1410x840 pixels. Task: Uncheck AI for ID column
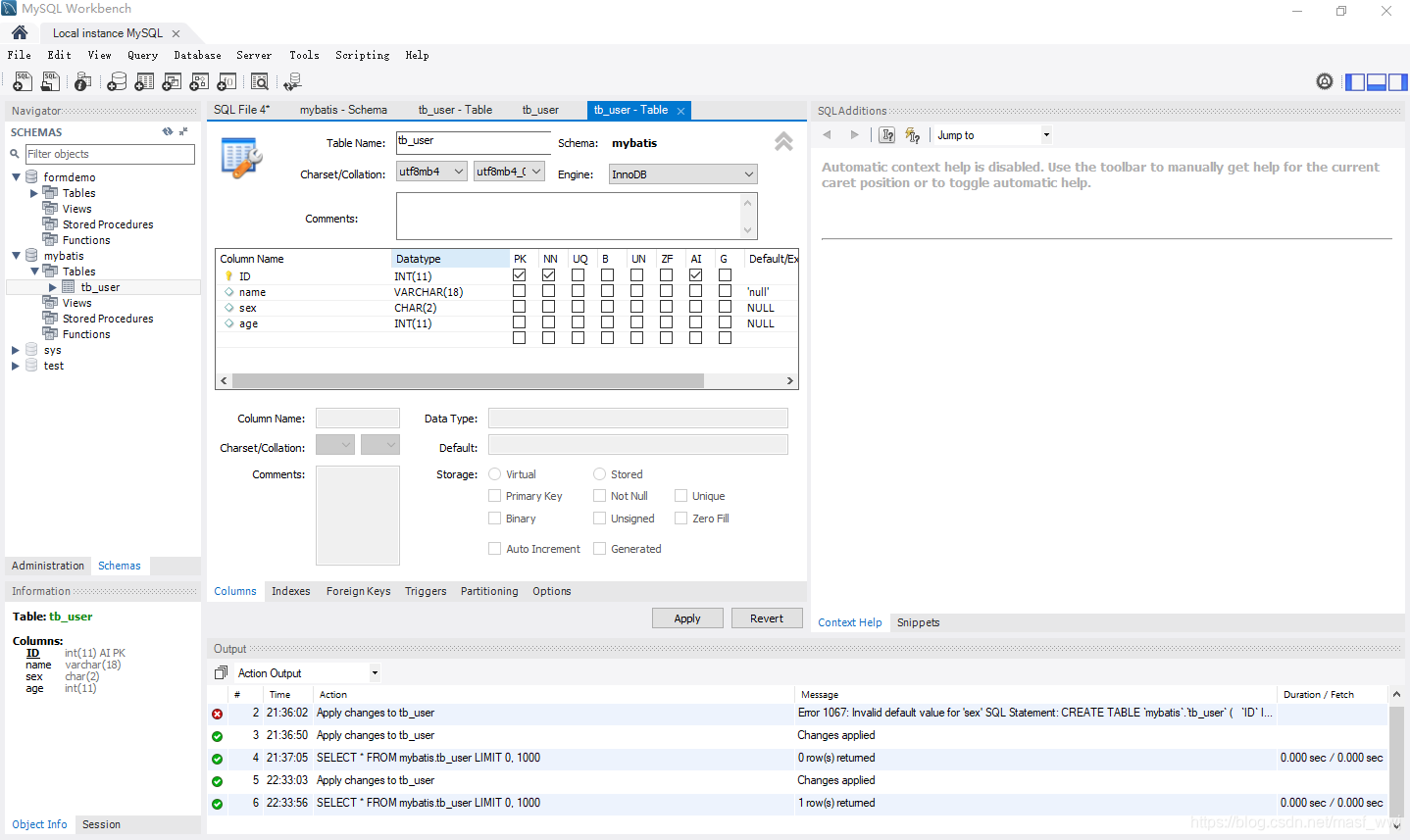click(x=696, y=275)
